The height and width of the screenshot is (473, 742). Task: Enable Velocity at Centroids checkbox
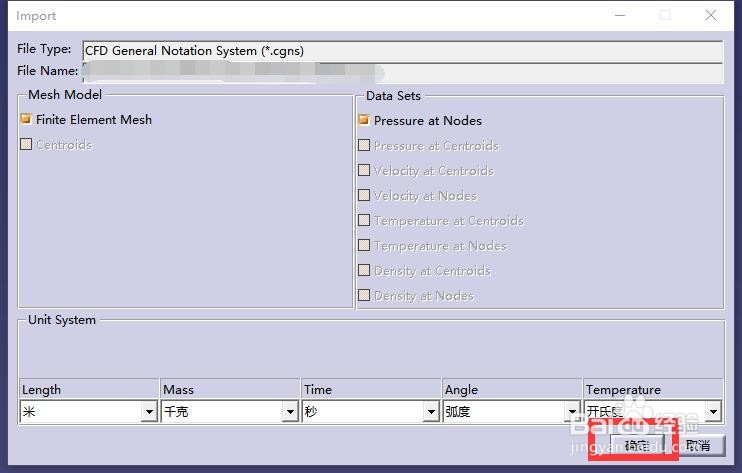pos(364,170)
